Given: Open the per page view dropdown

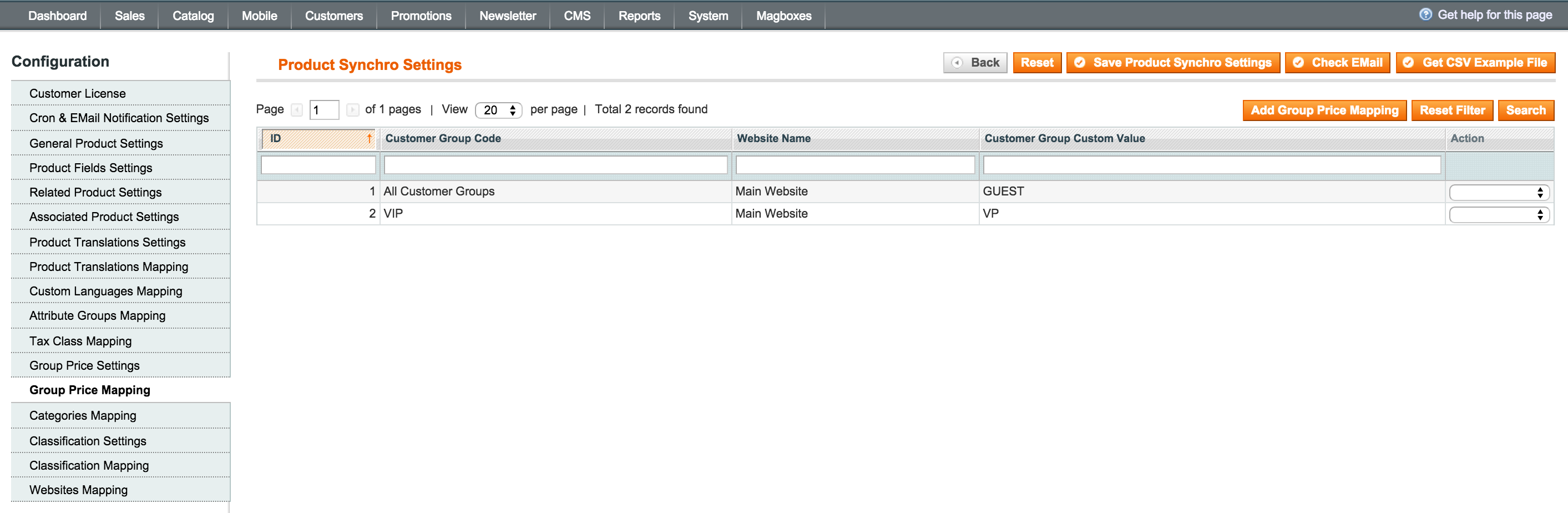Looking at the screenshot, I should coord(498,110).
